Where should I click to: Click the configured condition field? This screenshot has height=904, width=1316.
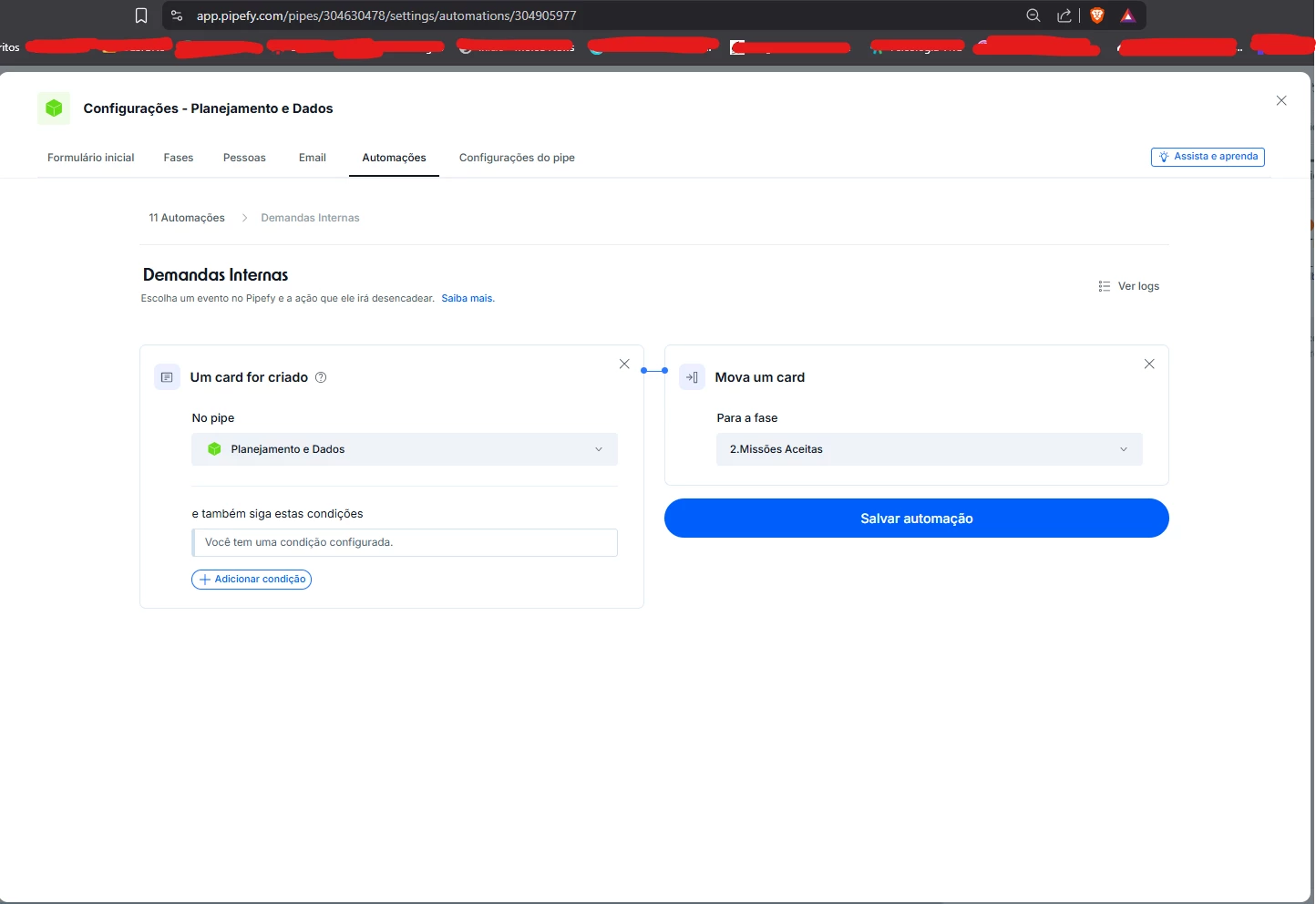(405, 542)
